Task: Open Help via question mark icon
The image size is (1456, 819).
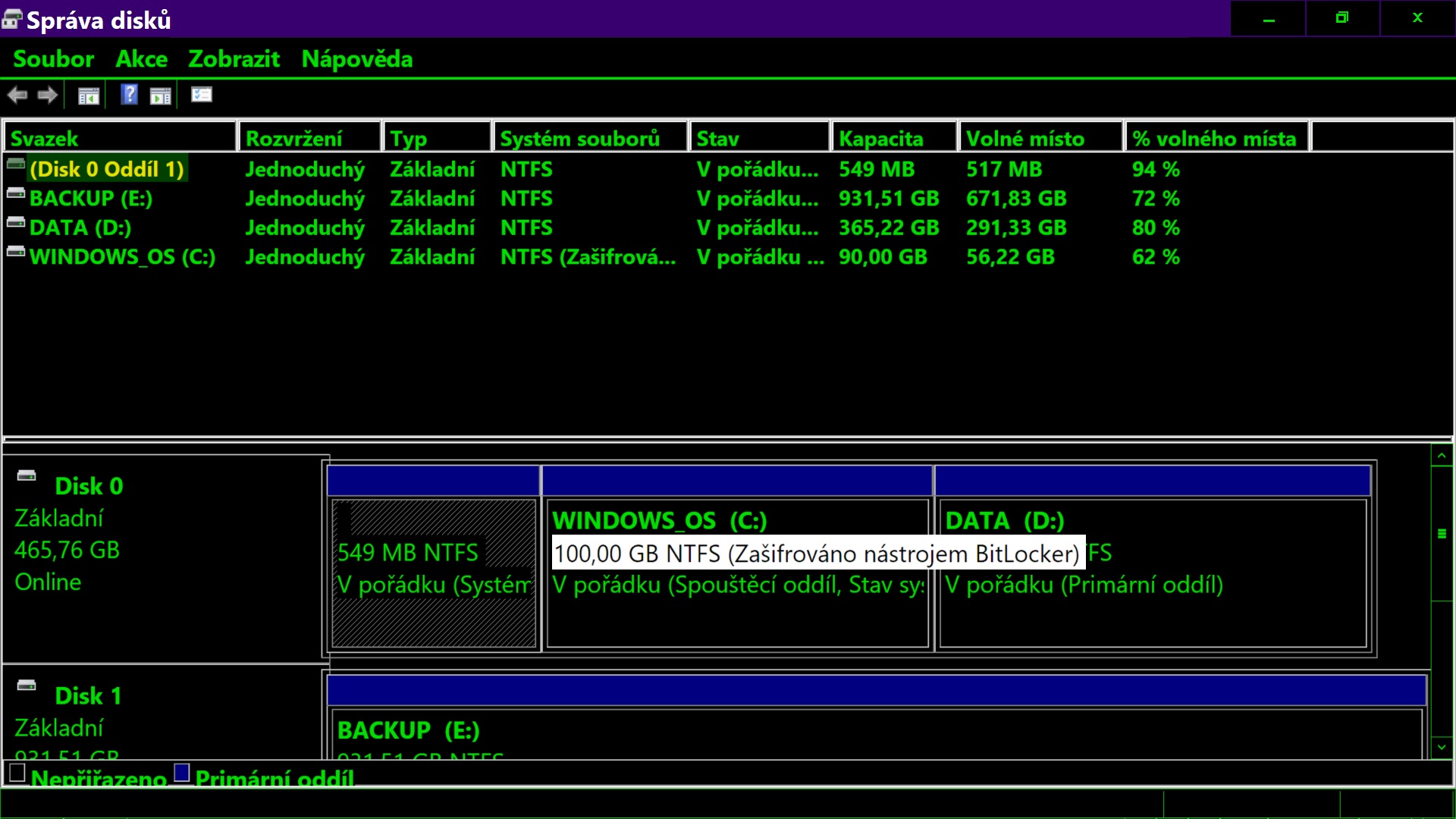Action: click(130, 95)
